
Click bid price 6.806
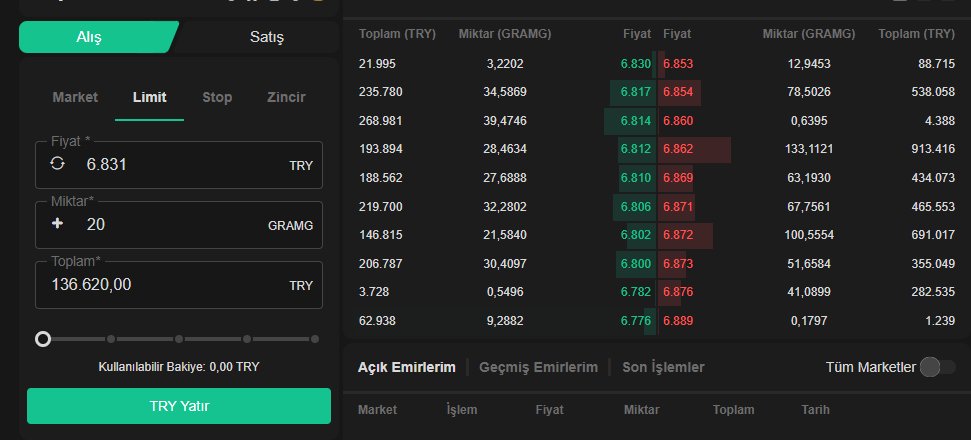point(635,207)
